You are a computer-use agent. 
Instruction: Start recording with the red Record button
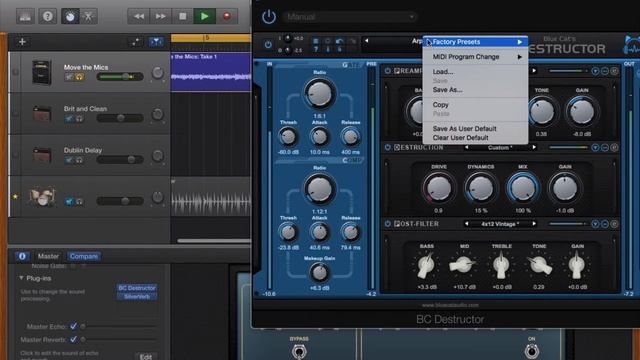pyautogui.click(x=227, y=16)
